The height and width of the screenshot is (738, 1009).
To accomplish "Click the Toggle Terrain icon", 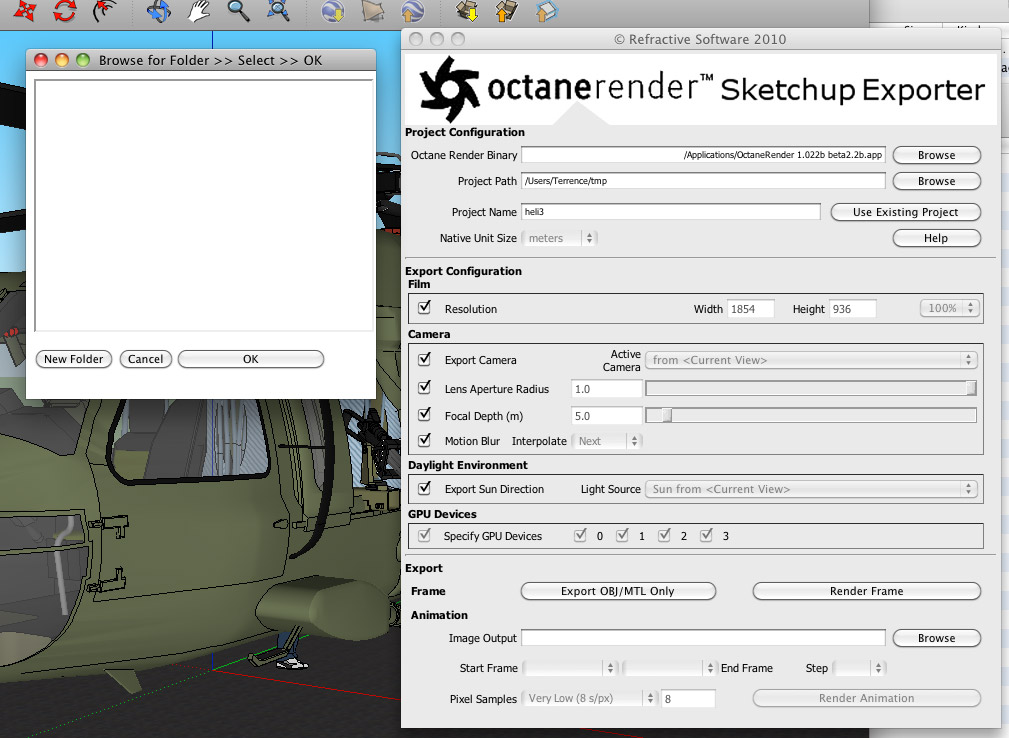I will pos(373,11).
